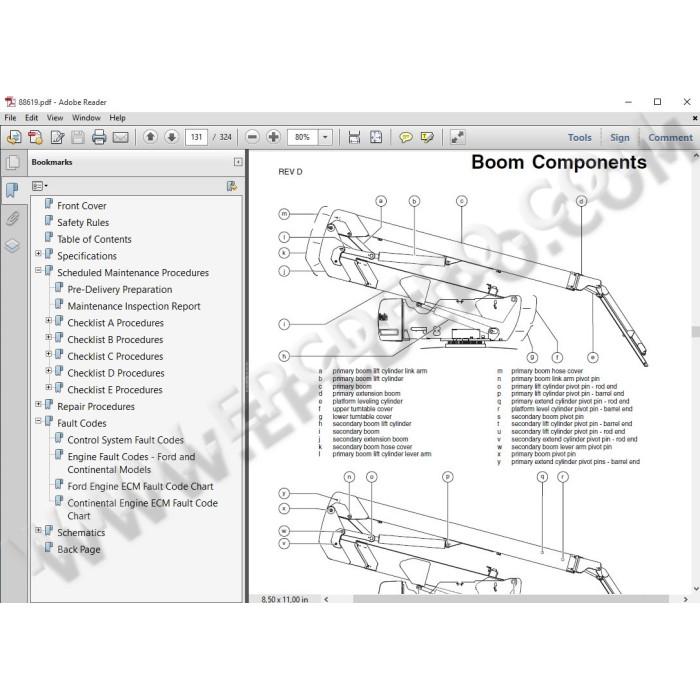Open the Edit menu

[31, 118]
